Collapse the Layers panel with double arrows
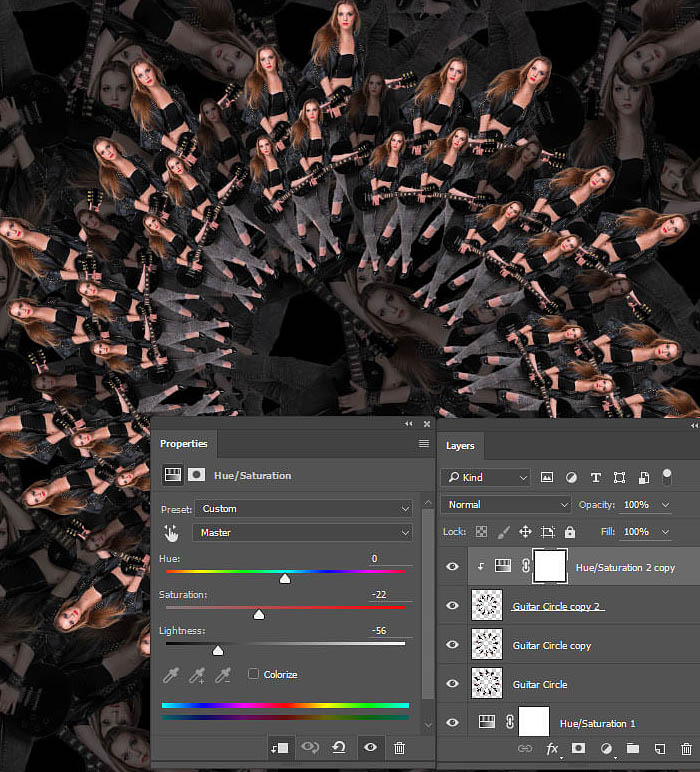 point(694,426)
